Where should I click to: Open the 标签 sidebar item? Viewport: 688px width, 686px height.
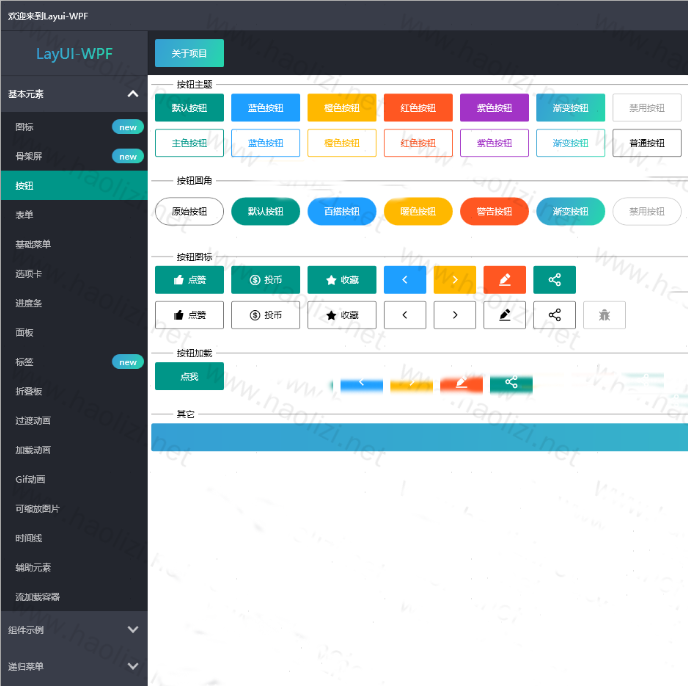pos(74,362)
